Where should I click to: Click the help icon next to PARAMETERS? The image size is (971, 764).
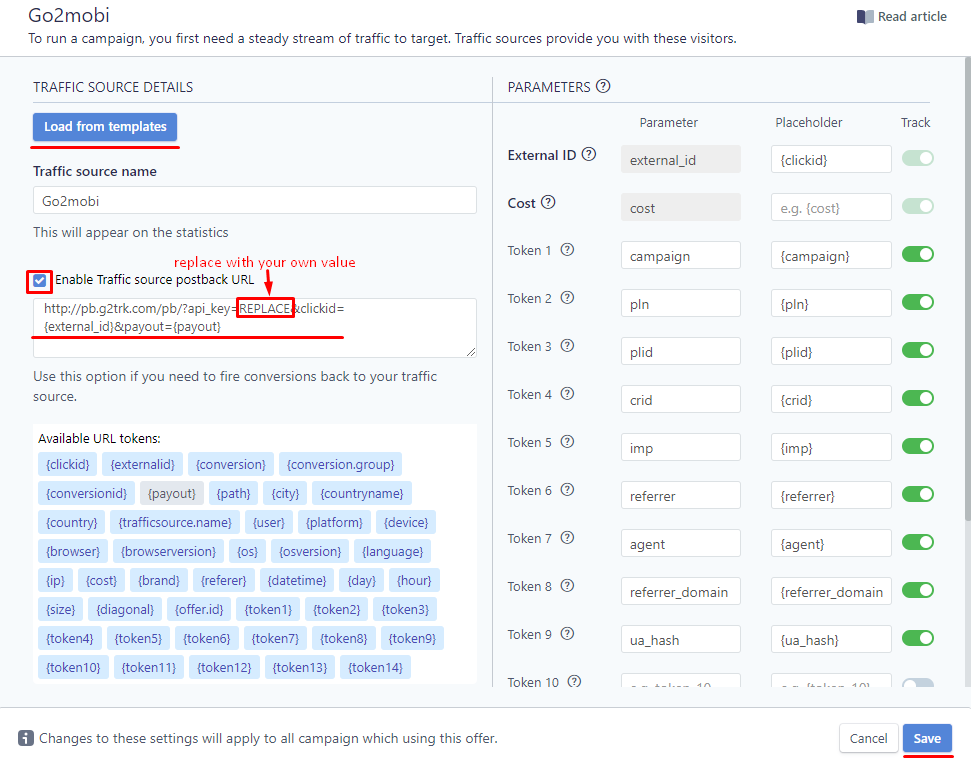603,86
